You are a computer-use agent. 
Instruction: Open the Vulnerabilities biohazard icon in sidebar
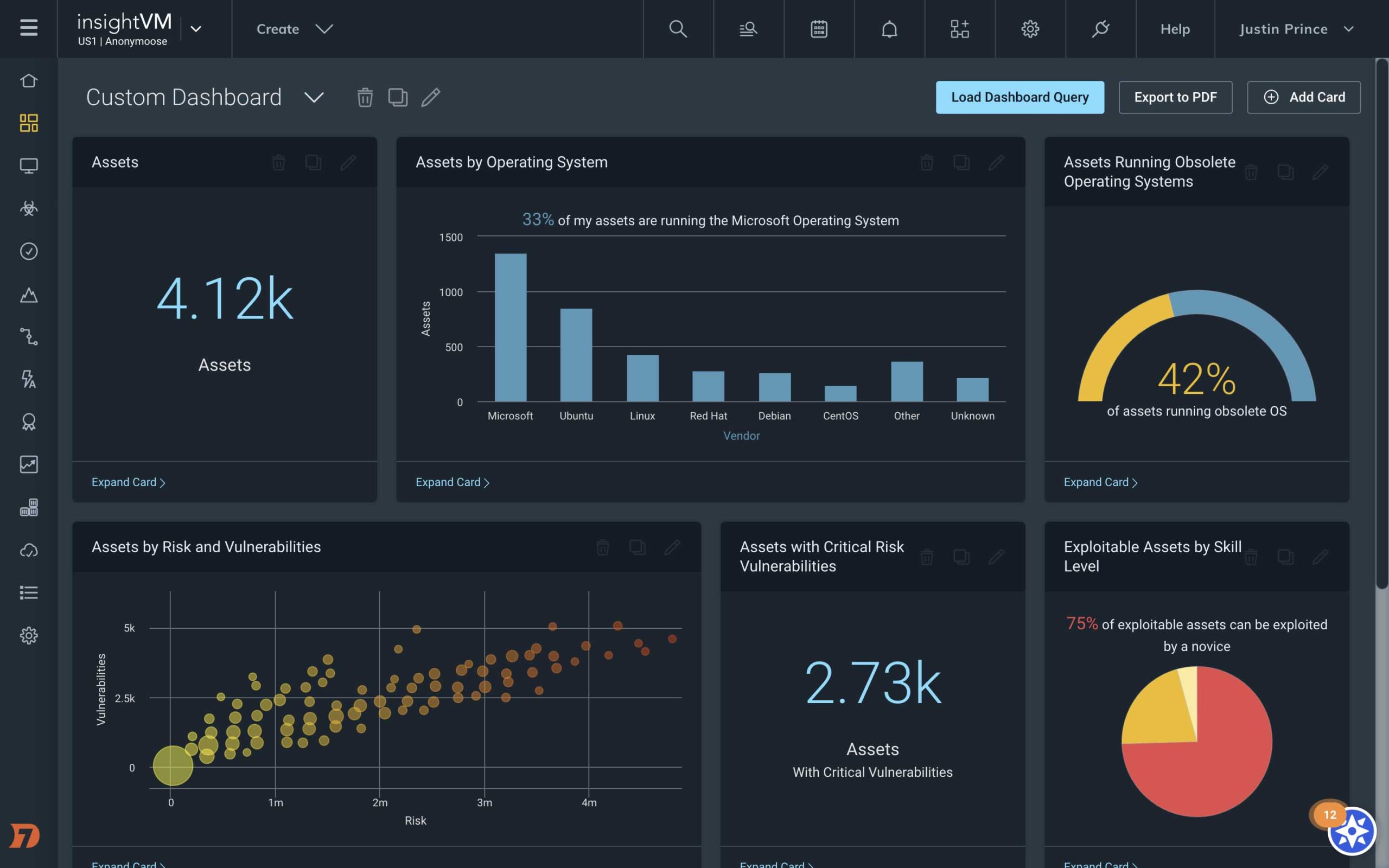pos(29,208)
